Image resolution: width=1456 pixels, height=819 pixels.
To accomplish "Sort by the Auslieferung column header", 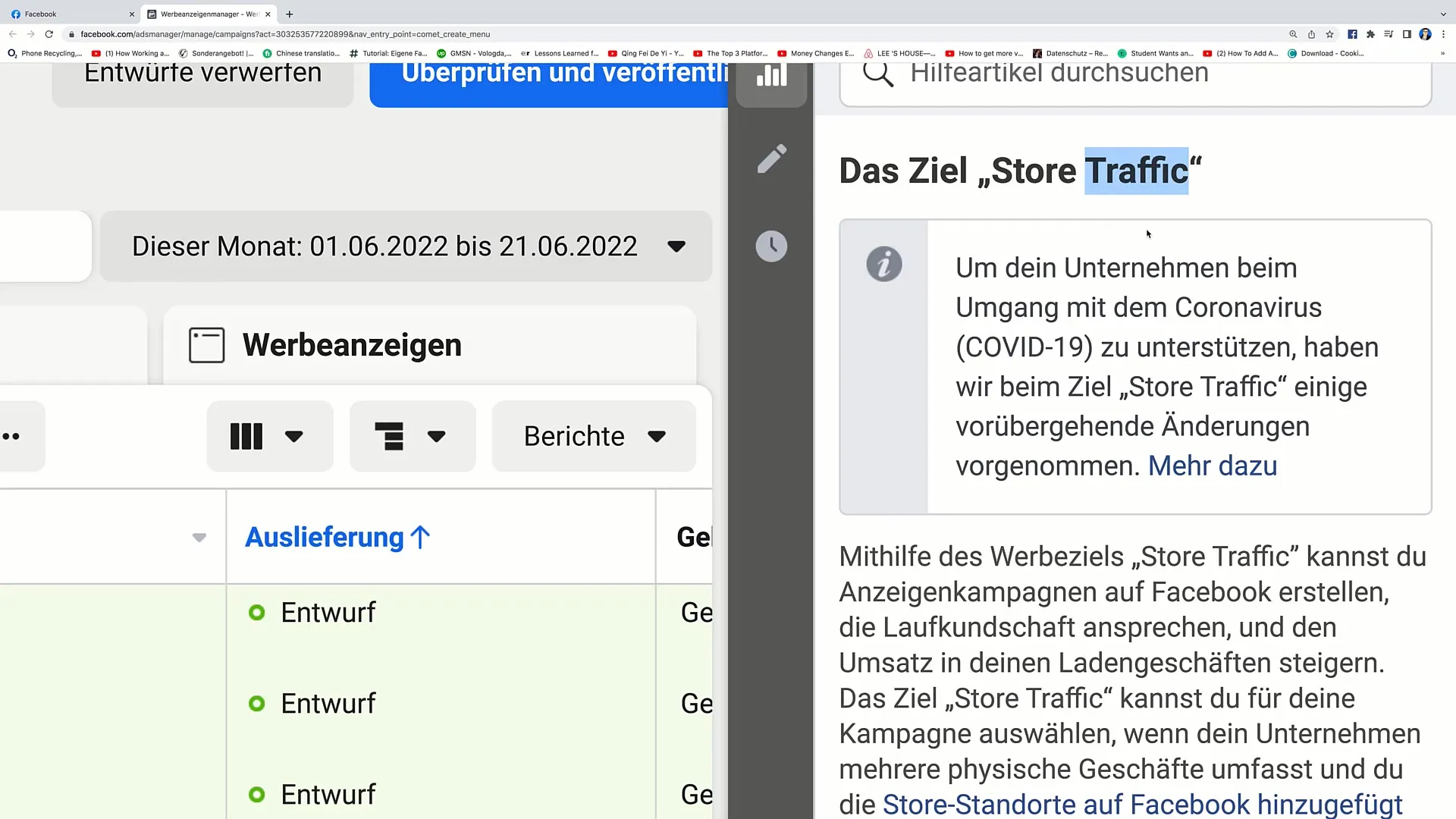I will click(x=337, y=537).
